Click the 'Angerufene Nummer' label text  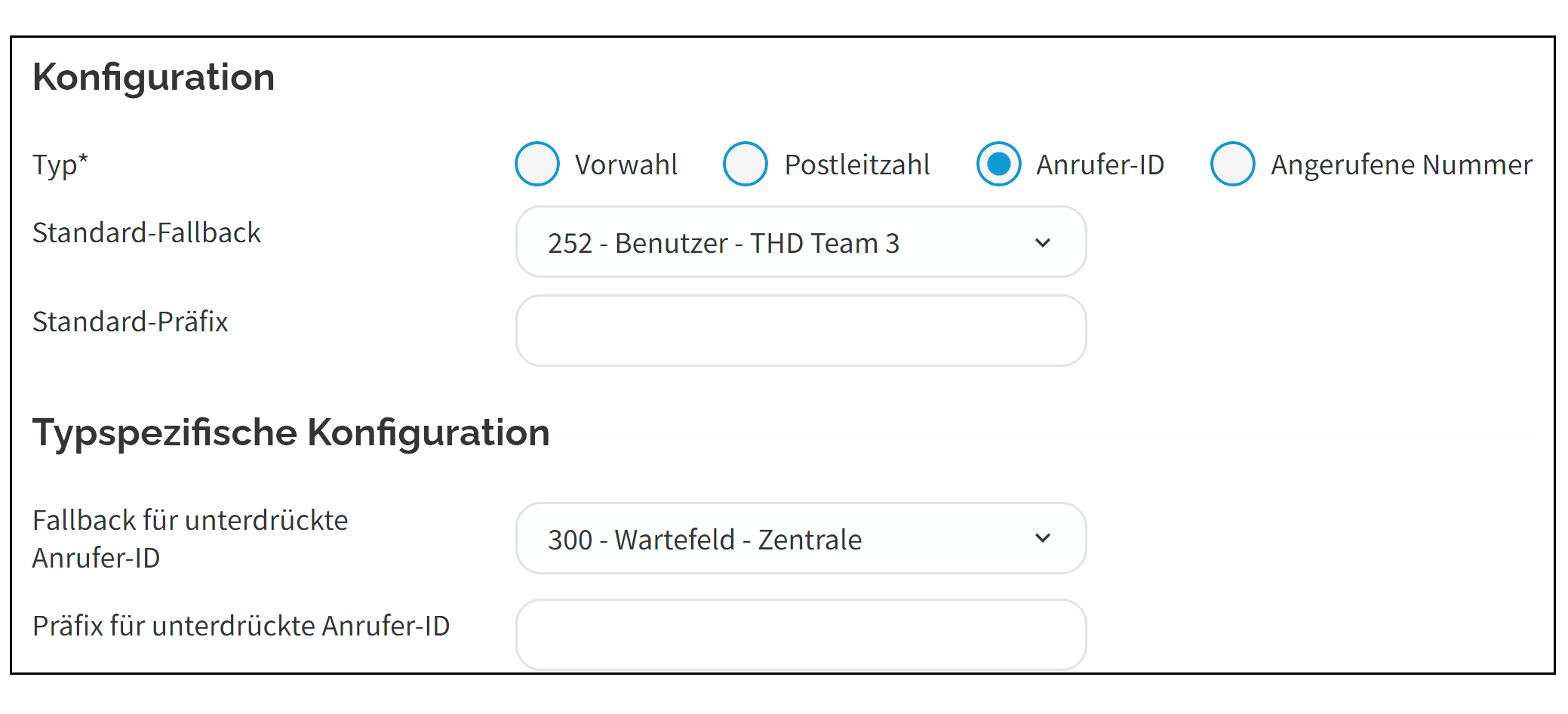(1401, 165)
